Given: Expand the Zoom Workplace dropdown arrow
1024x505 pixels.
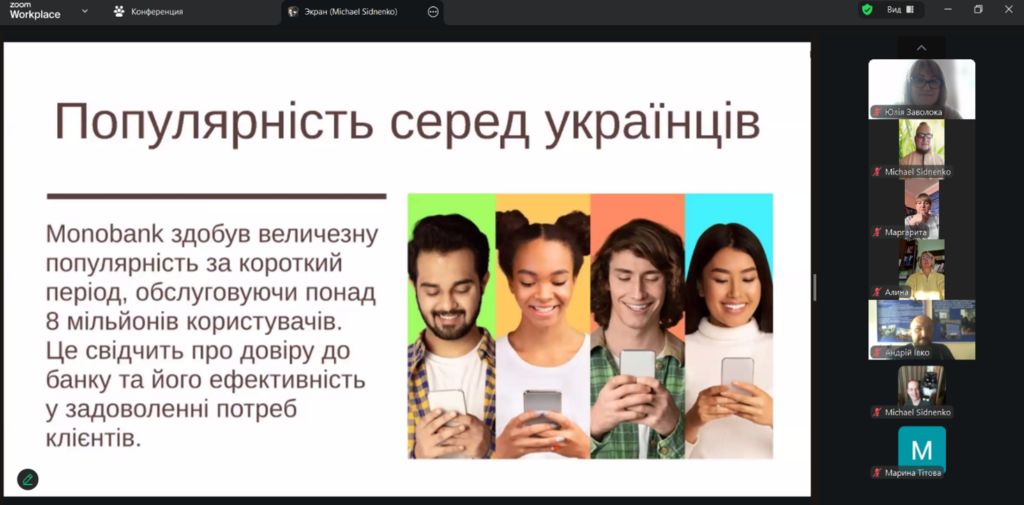Looking at the screenshot, I should click(x=84, y=11).
